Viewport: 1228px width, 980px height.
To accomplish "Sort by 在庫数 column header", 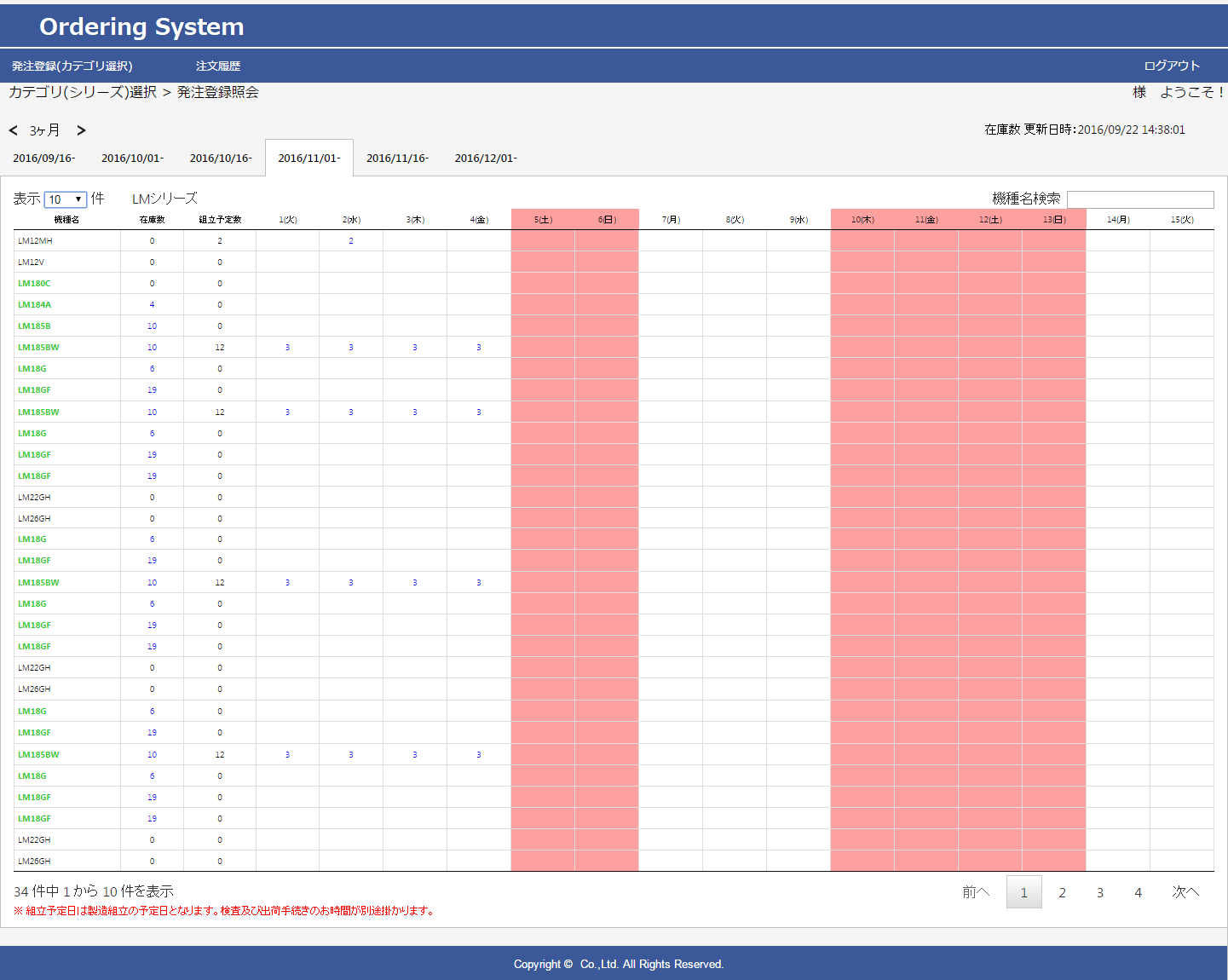I will tap(153, 220).
